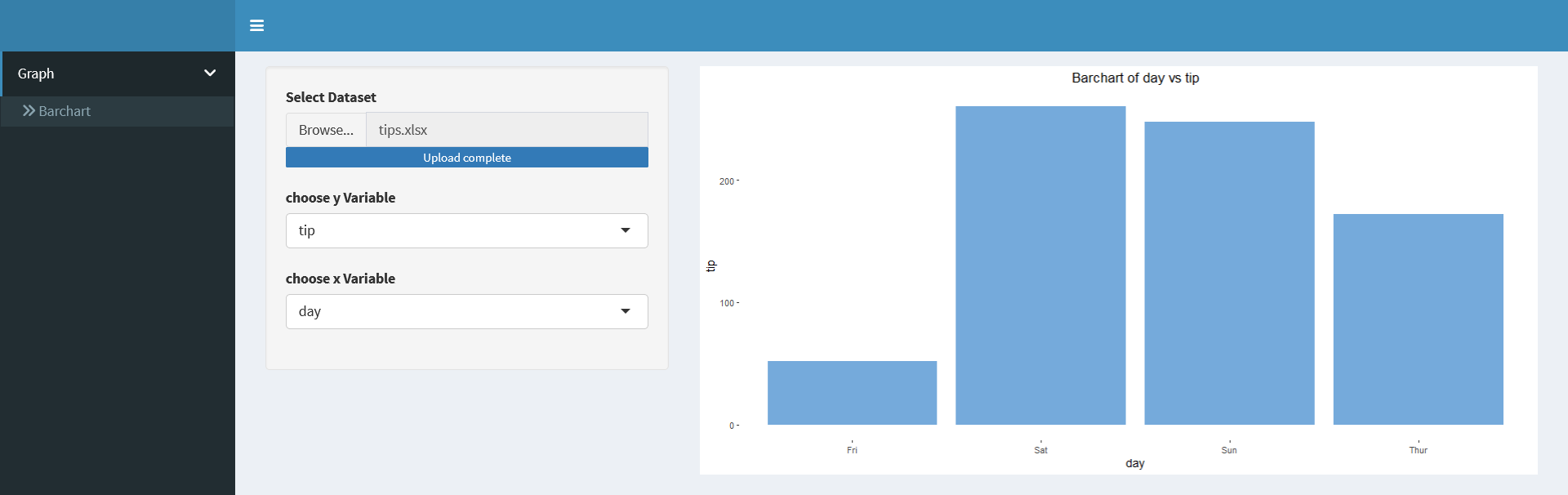Screen dimensions: 1568x495
Task: Click the Upload complete progress bar
Action: (466, 158)
